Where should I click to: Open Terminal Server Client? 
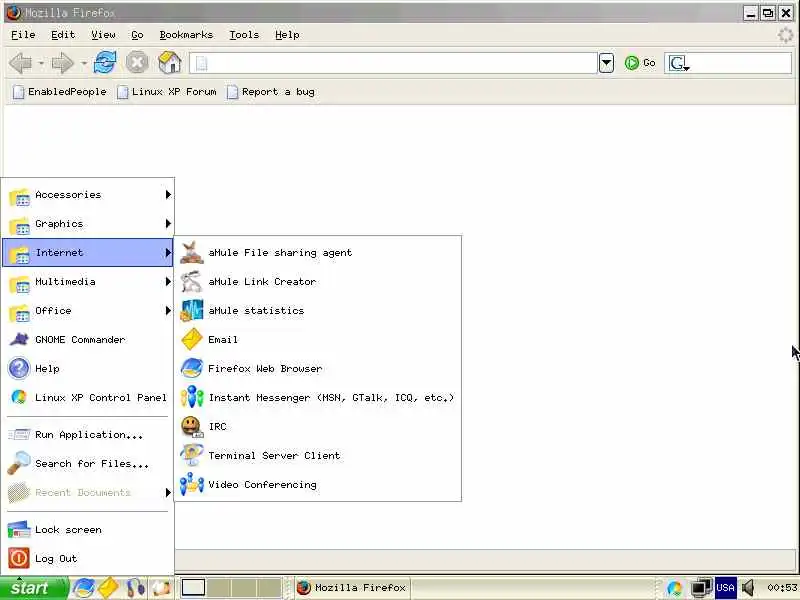coord(318,456)
